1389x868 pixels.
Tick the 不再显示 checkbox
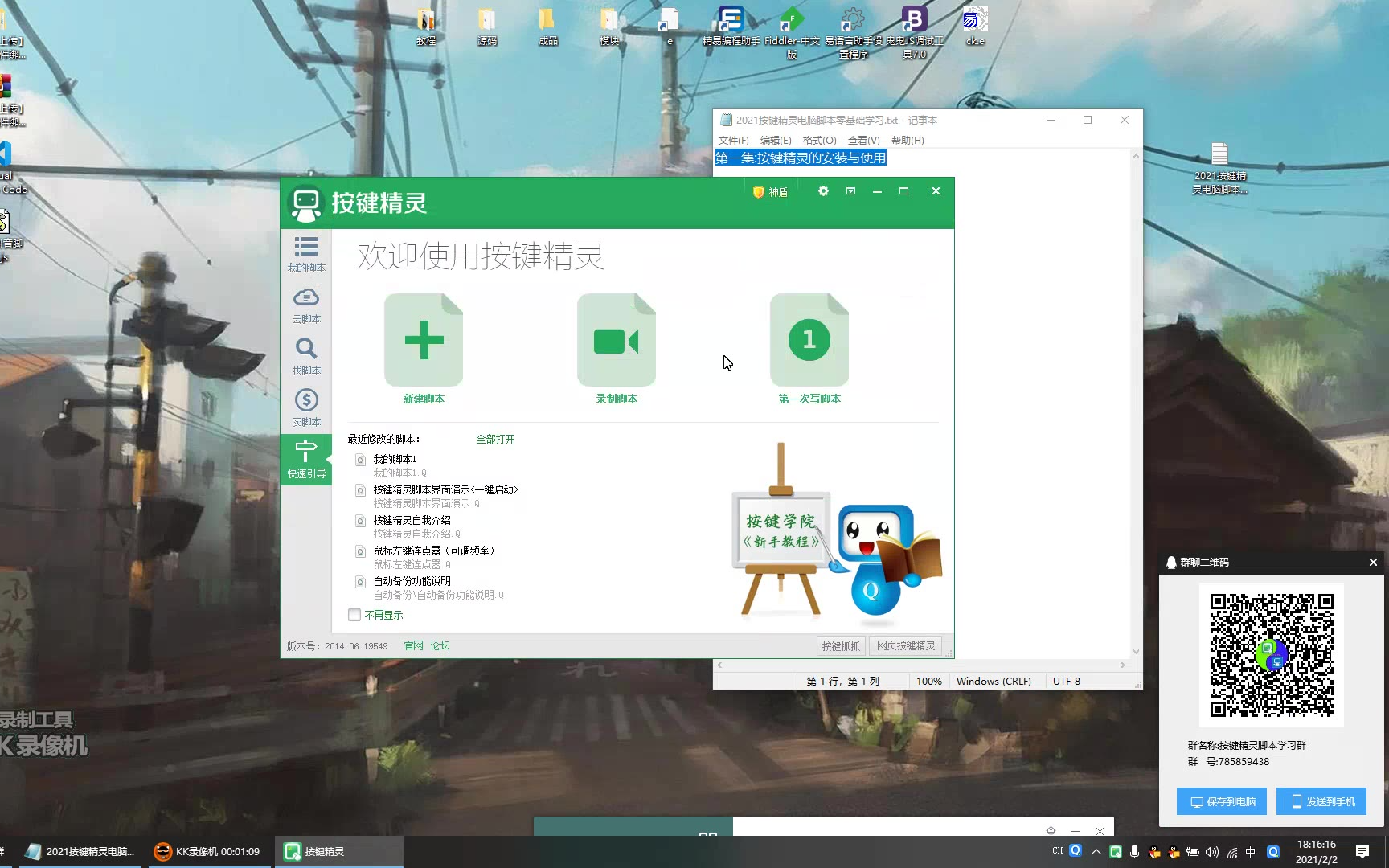(354, 615)
